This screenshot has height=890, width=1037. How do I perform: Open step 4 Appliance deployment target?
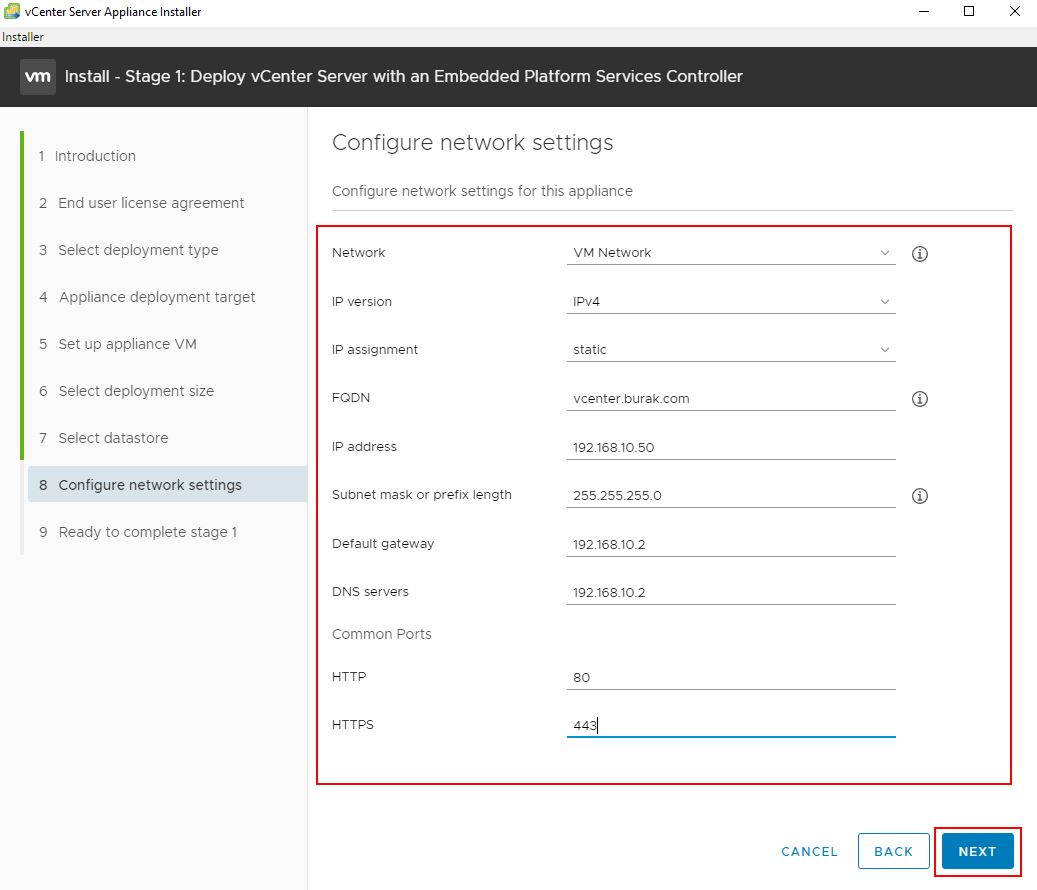147,297
